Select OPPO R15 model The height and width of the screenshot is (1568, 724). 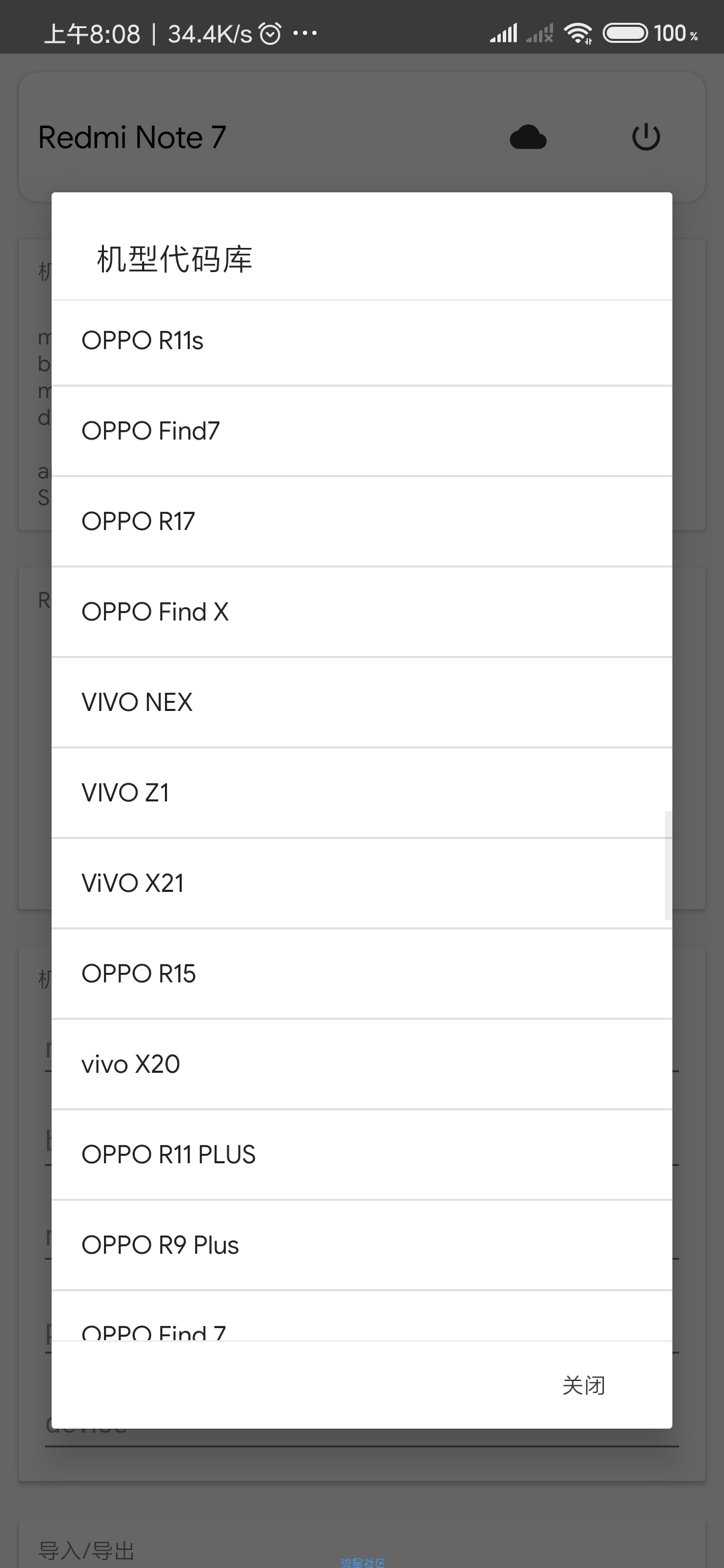point(362,974)
